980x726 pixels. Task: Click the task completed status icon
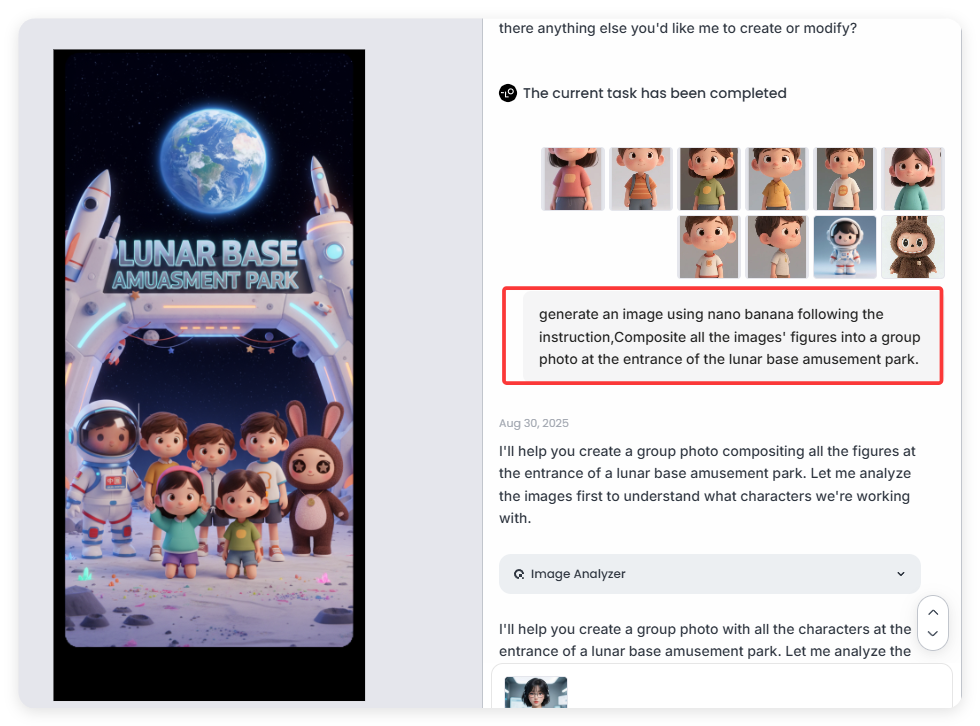click(507, 93)
